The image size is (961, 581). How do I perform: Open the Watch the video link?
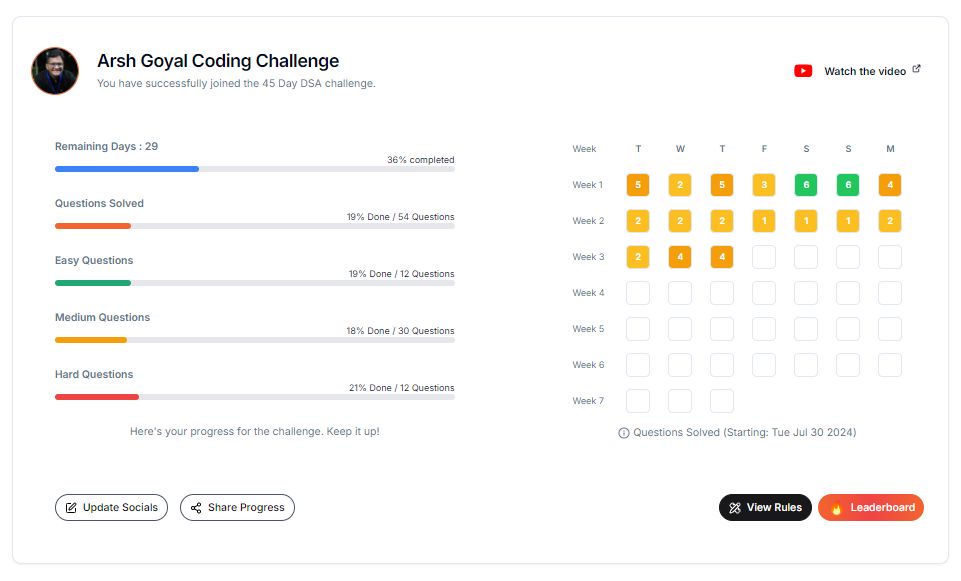[865, 71]
